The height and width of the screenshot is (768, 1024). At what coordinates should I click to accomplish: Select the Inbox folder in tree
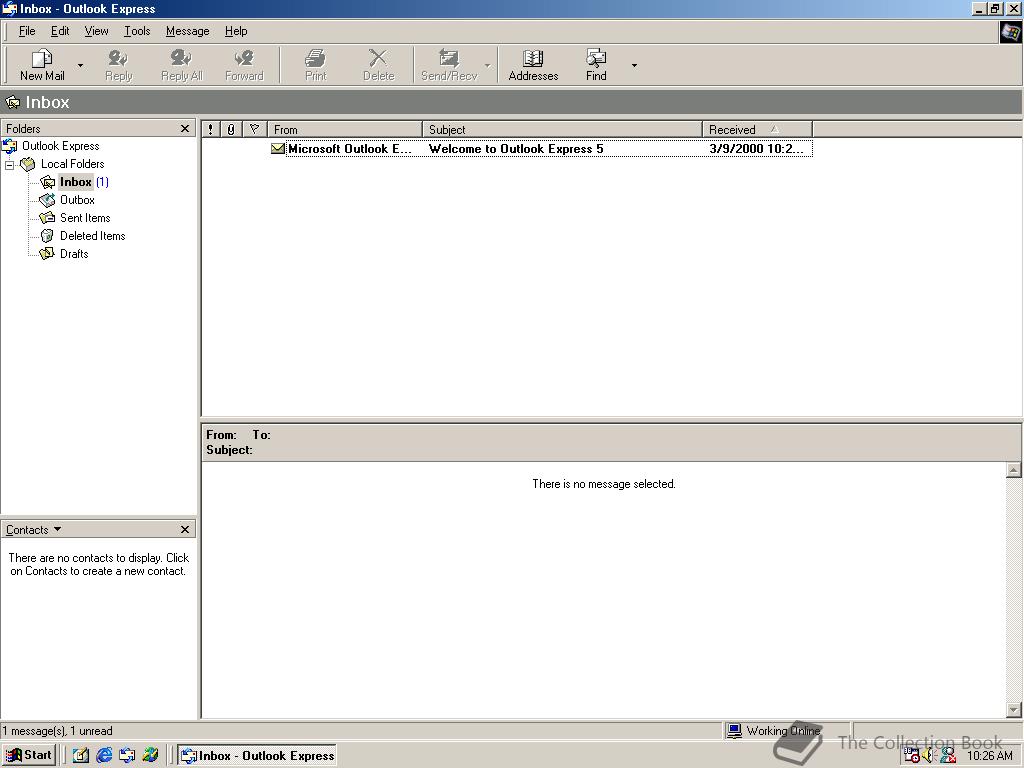click(76, 182)
